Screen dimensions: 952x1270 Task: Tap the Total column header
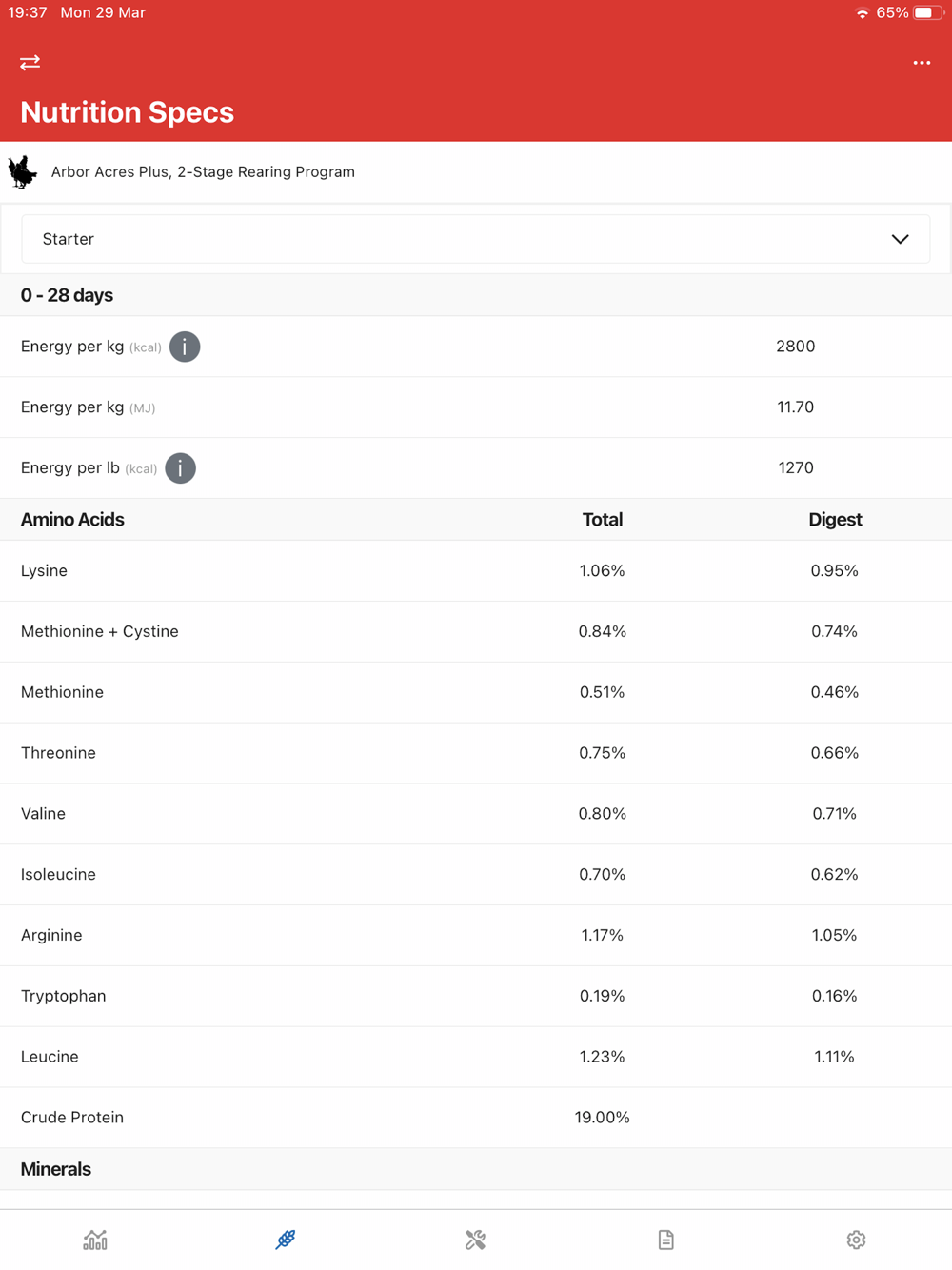click(602, 520)
